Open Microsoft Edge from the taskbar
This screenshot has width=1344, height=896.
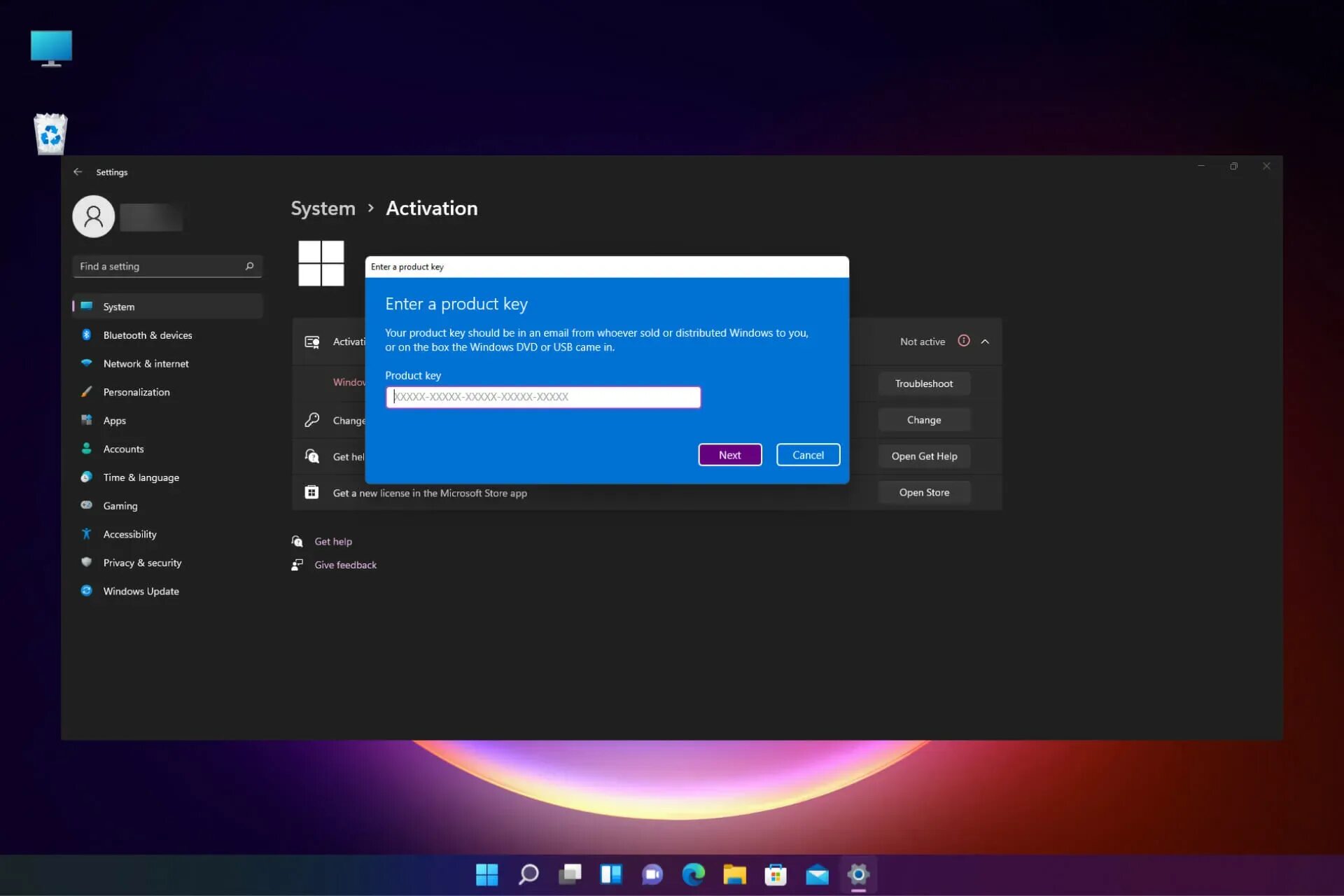click(693, 874)
